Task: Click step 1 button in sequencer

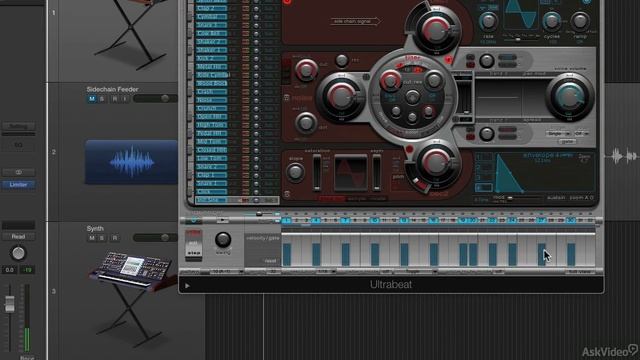Action: [287, 220]
